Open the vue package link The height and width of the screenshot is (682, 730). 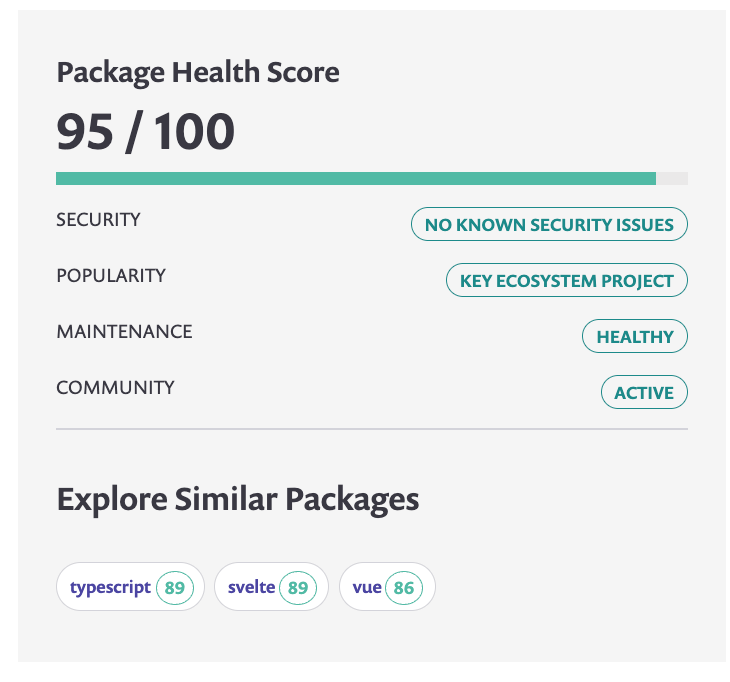click(367, 587)
